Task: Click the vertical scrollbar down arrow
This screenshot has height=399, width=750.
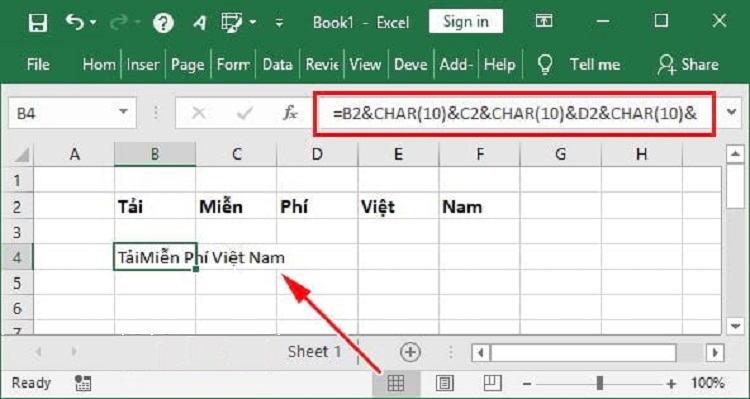Action: [735, 326]
